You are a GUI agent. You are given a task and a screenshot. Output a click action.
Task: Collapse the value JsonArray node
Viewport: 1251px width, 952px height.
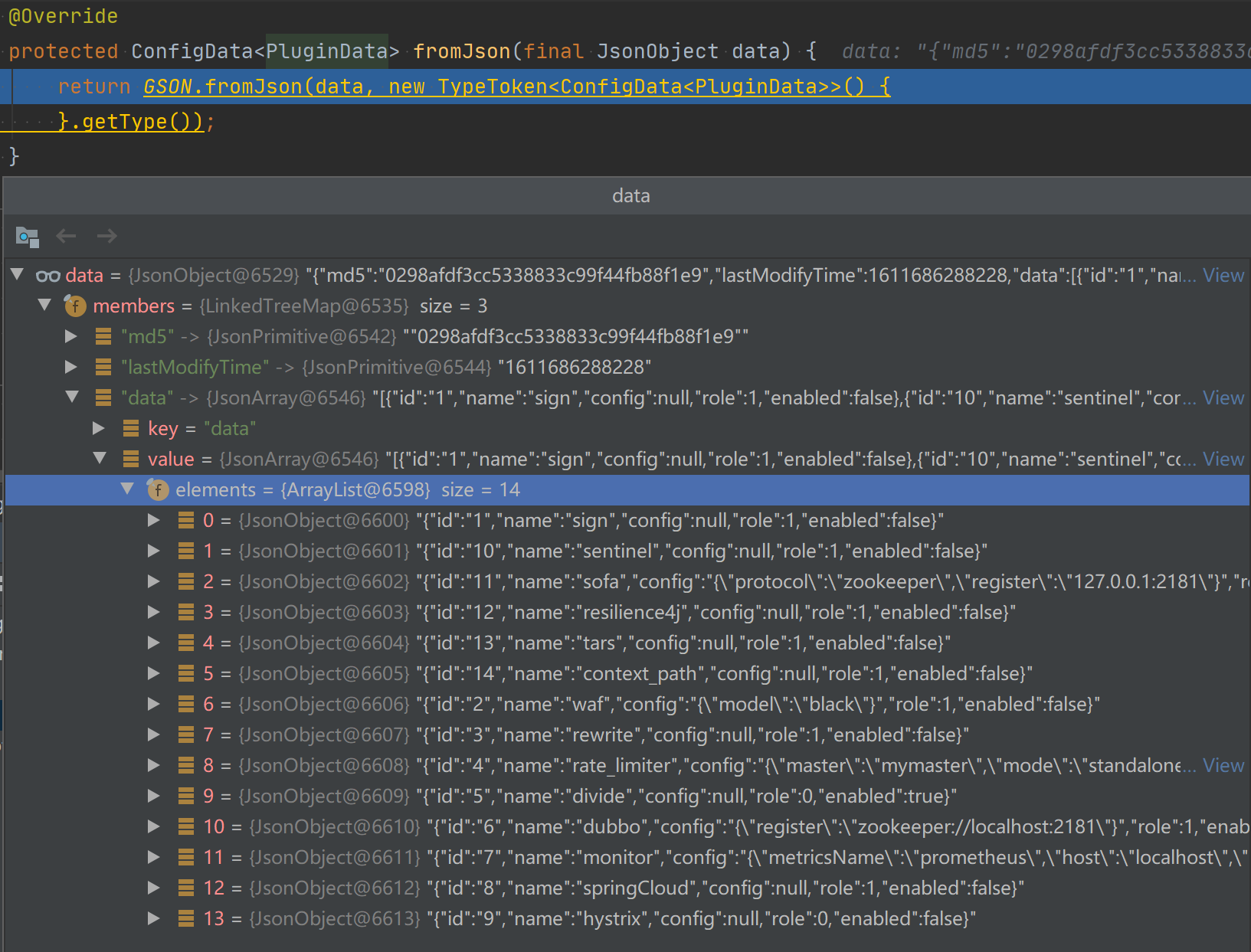coord(100,458)
